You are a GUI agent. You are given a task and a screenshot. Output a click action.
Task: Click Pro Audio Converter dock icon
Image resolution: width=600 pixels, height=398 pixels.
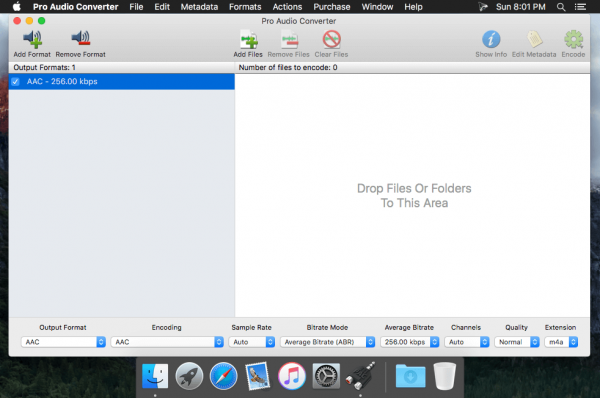[x=360, y=376]
